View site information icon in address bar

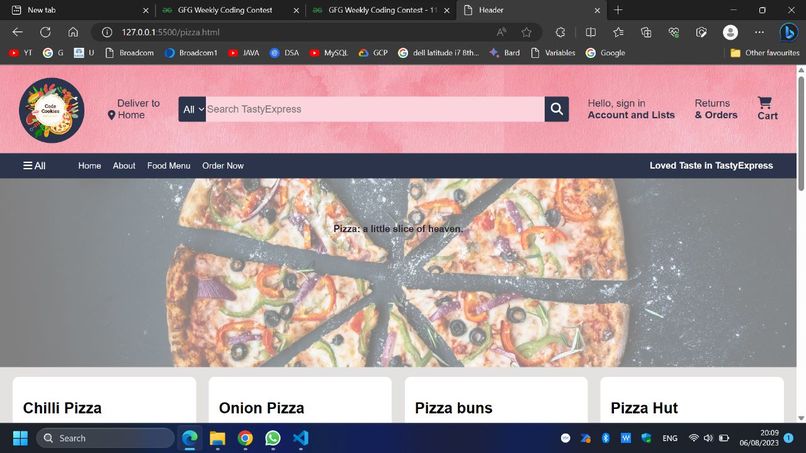point(107,32)
